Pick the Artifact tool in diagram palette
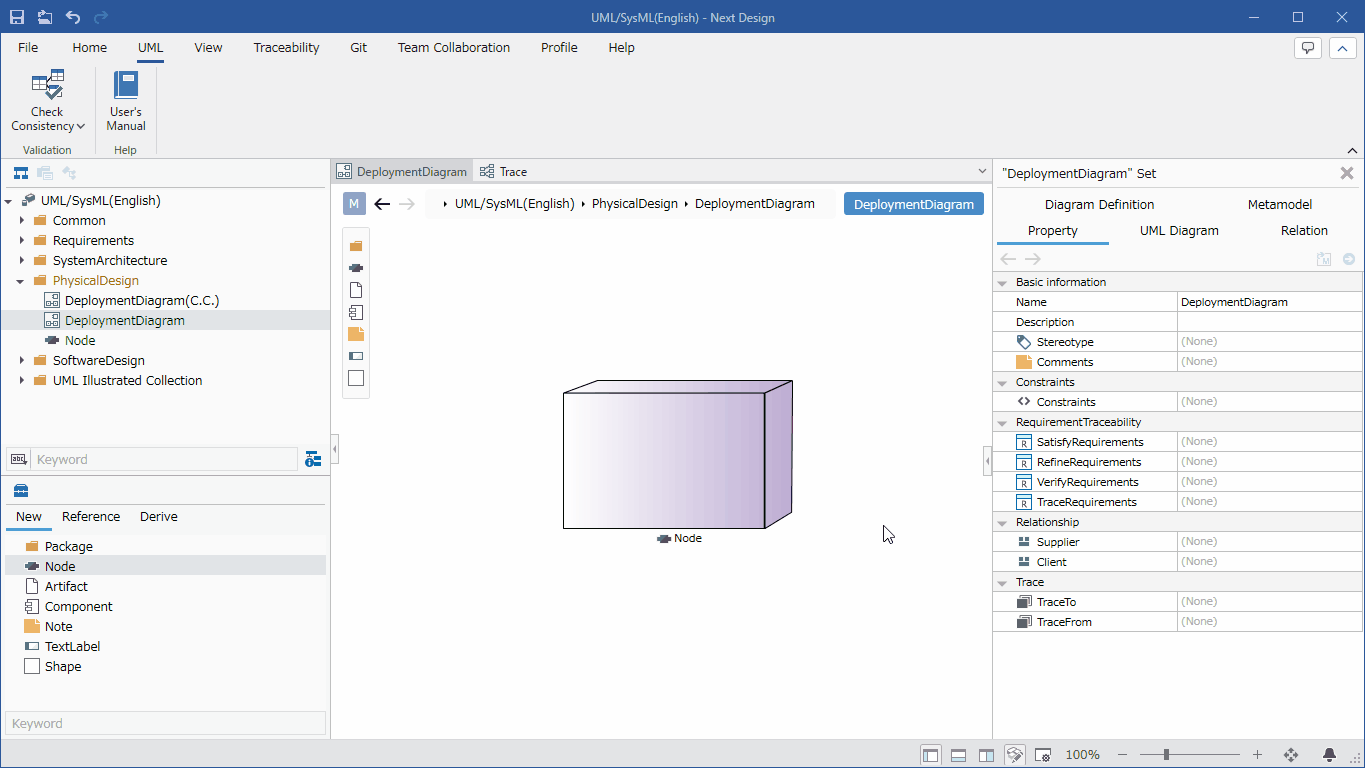1365x768 pixels. click(x=356, y=290)
